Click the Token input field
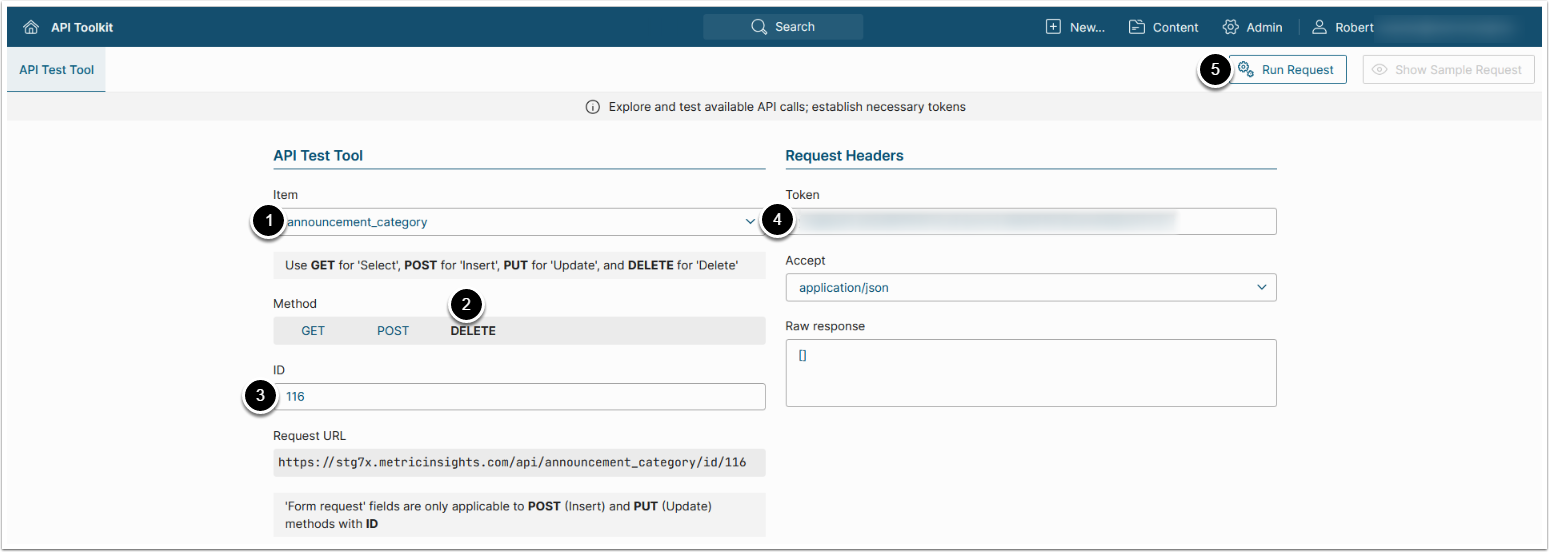This screenshot has width=1549, height=552. [x=1030, y=221]
